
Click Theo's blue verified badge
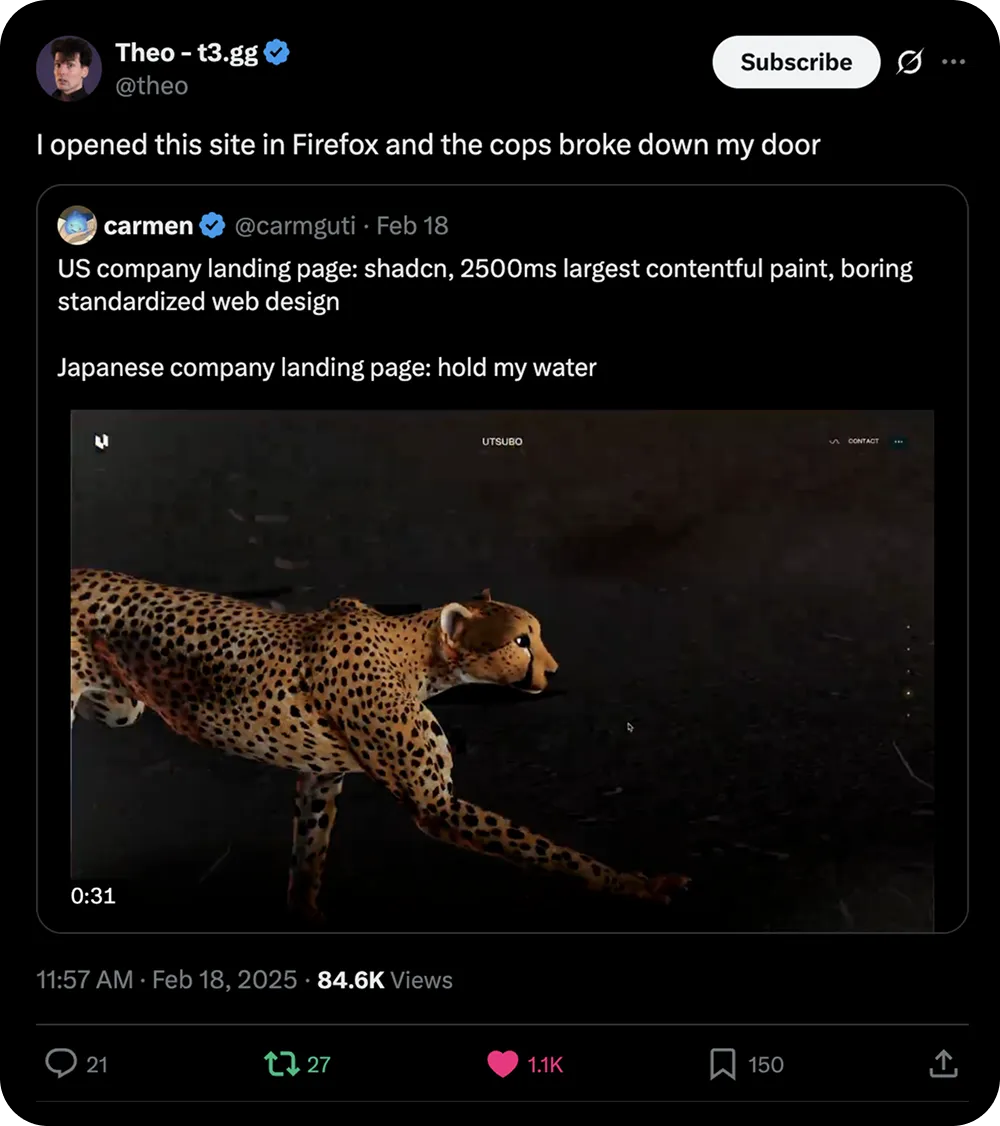277,53
